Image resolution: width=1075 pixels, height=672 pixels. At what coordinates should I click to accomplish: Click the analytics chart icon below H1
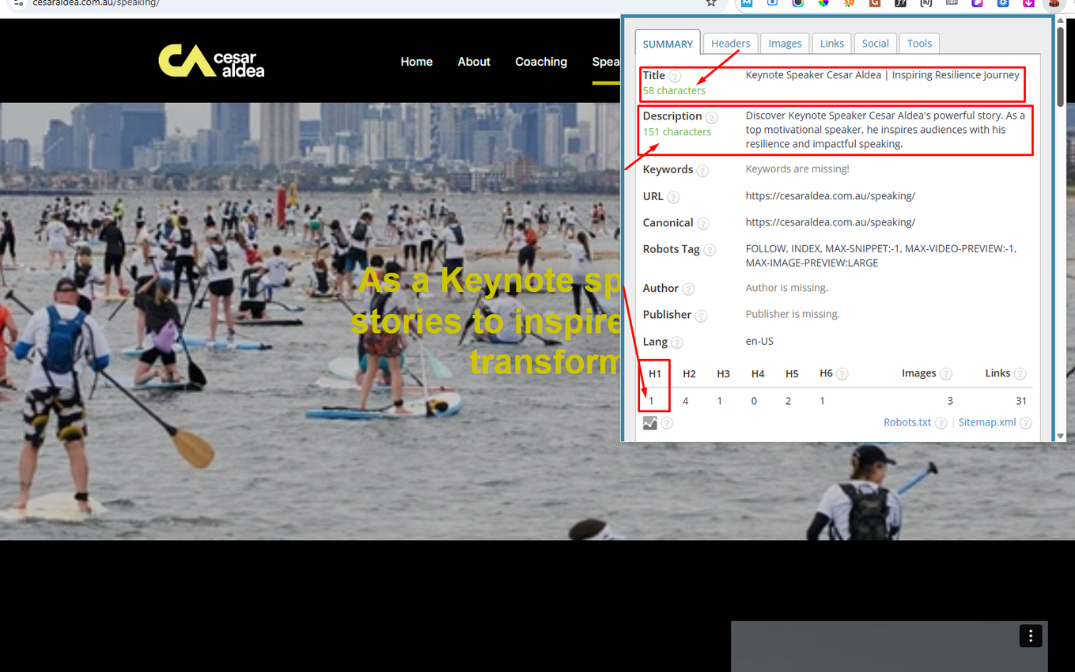click(650, 423)
